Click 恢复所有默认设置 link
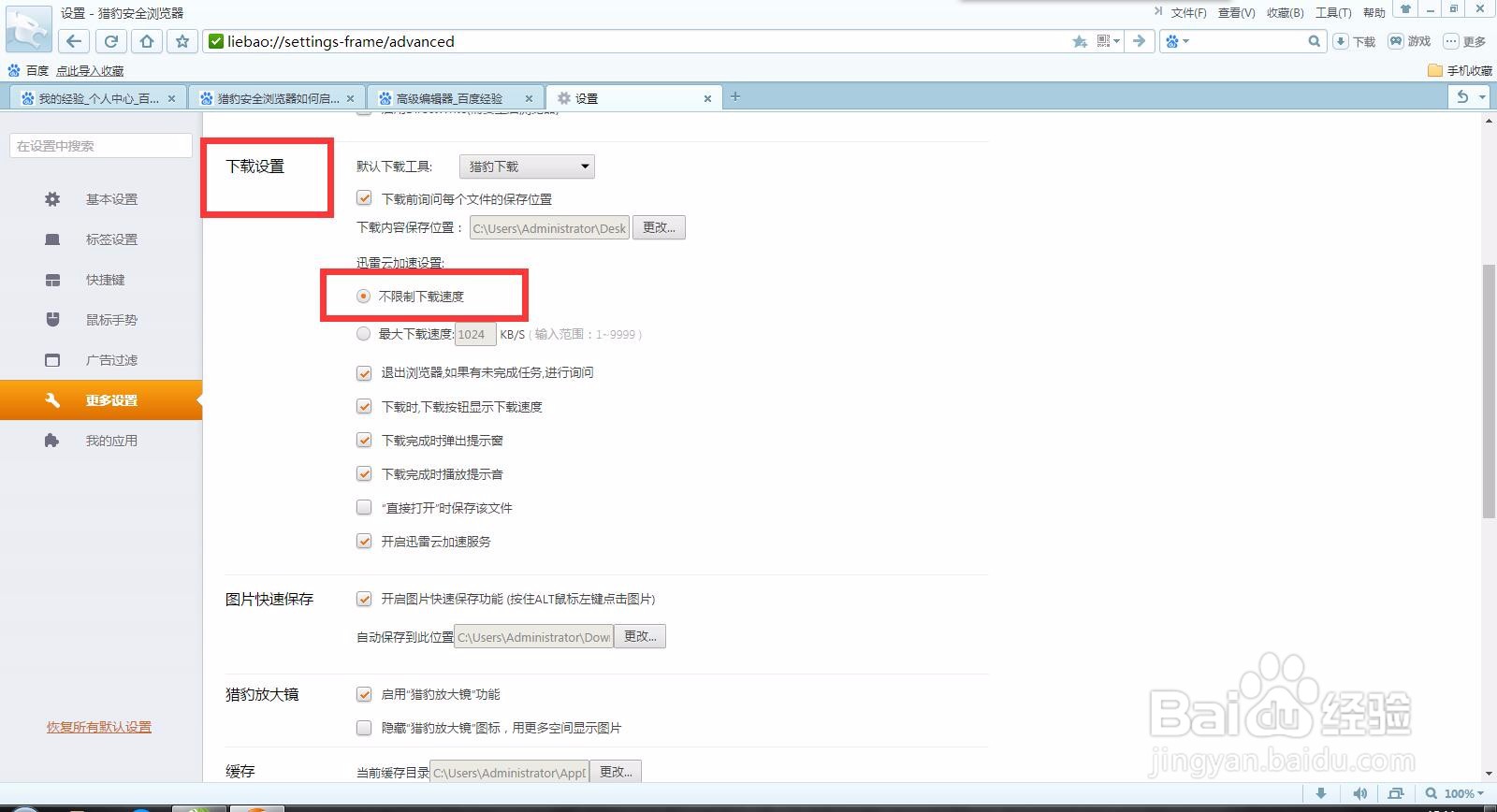This screenshot has width=1497, height=812. tap(99, 727)
